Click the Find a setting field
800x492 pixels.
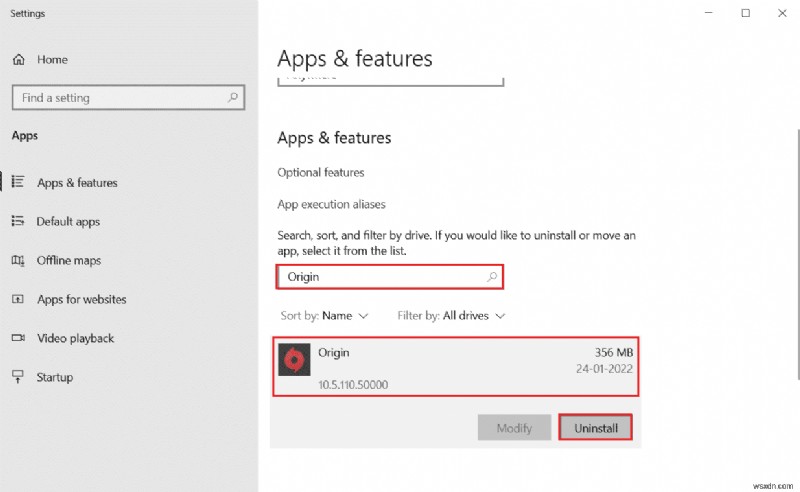coord(118,98)
